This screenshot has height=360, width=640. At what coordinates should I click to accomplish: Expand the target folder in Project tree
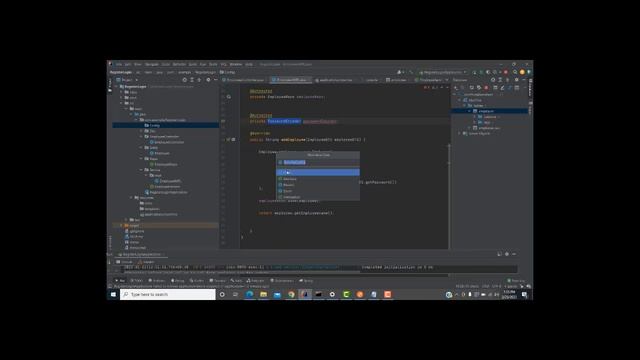coord(121,225)
